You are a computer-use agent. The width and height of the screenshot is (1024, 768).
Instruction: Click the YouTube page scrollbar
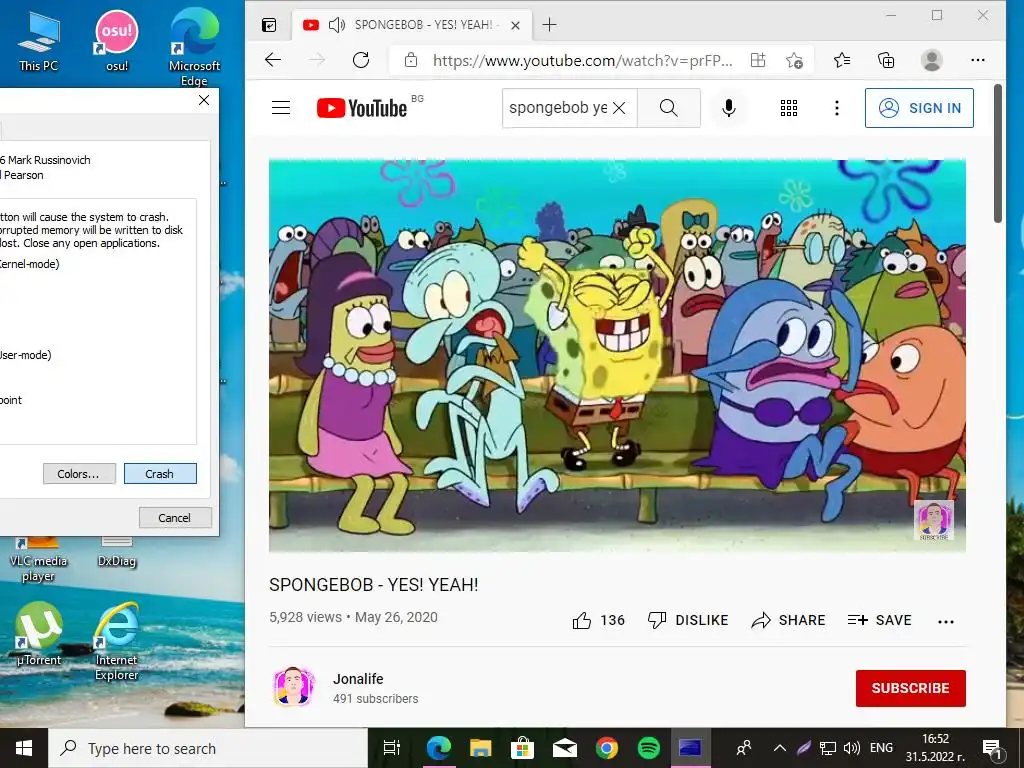(x=998, y=153)
